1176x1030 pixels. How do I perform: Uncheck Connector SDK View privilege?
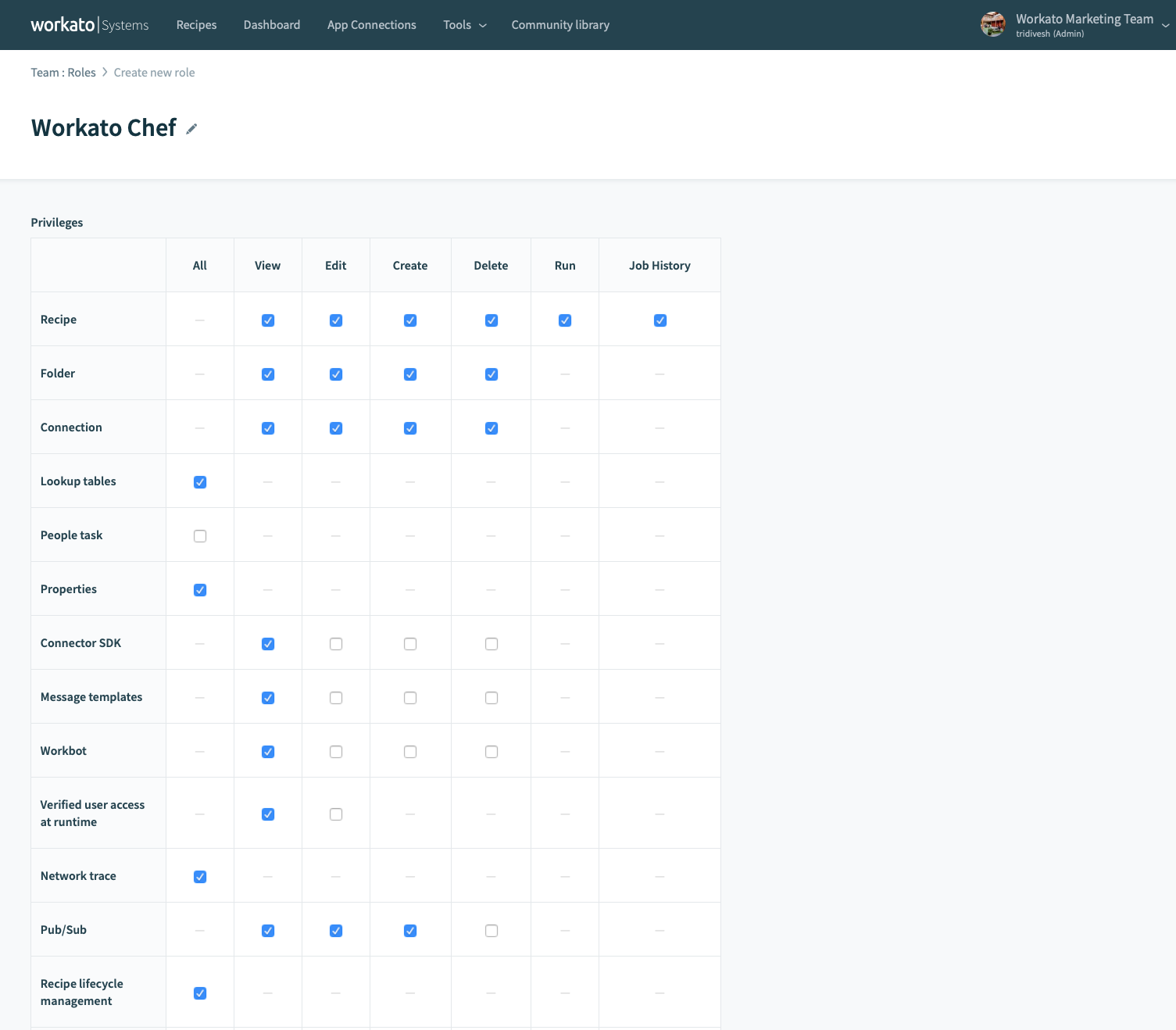(x=268, y=644)
